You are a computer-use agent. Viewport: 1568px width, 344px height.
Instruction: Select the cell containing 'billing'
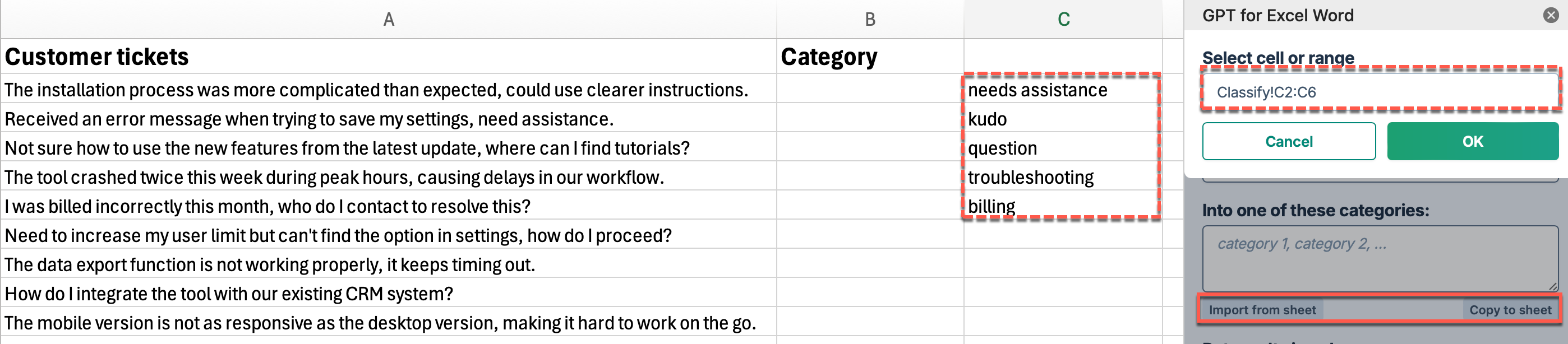point(1062,206)
